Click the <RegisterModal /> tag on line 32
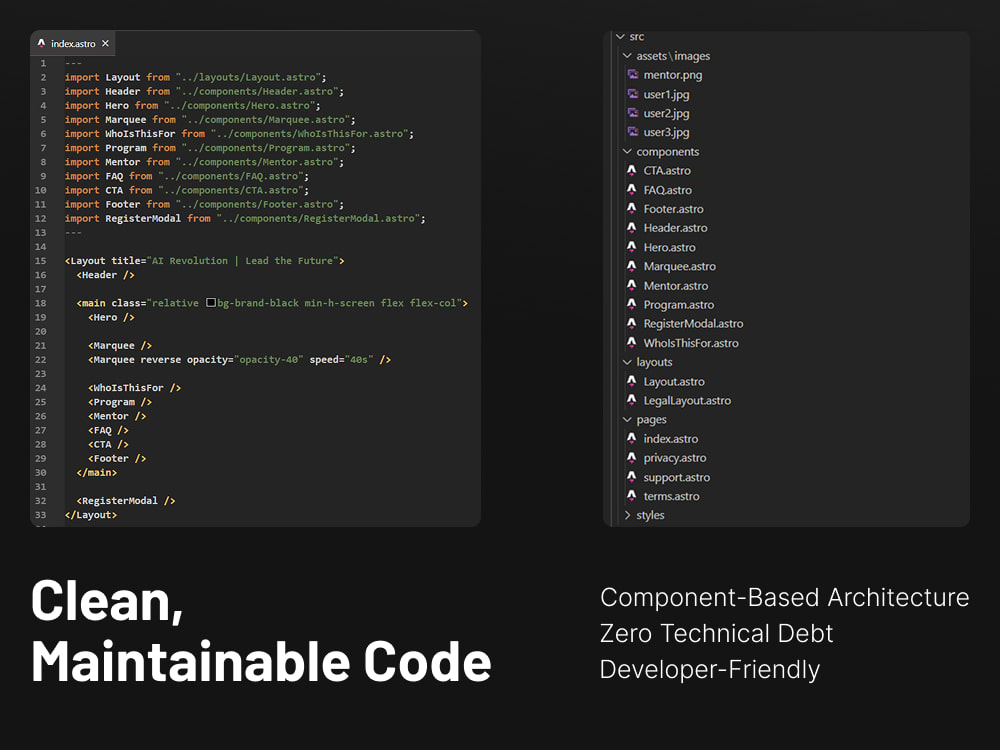The width and height of the screenshot is (1000, 750). click(x=126, y=501)
